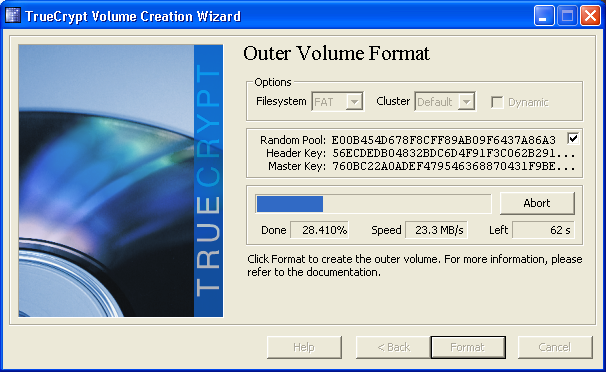Click the TrueCrypt title bar app icon

[13, 15]
